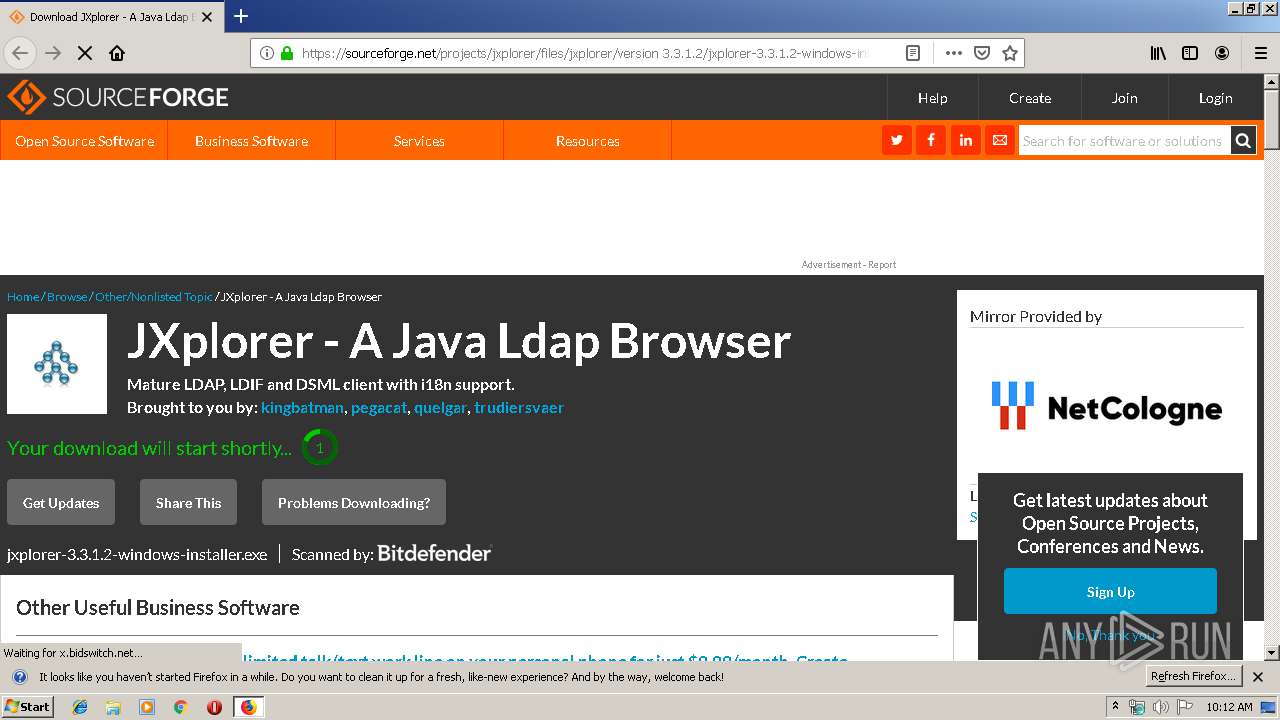The width and height of the screenshot is (1280, 720).
Task: Click the Sign Up button
Action: click(x=1110, y=591)
